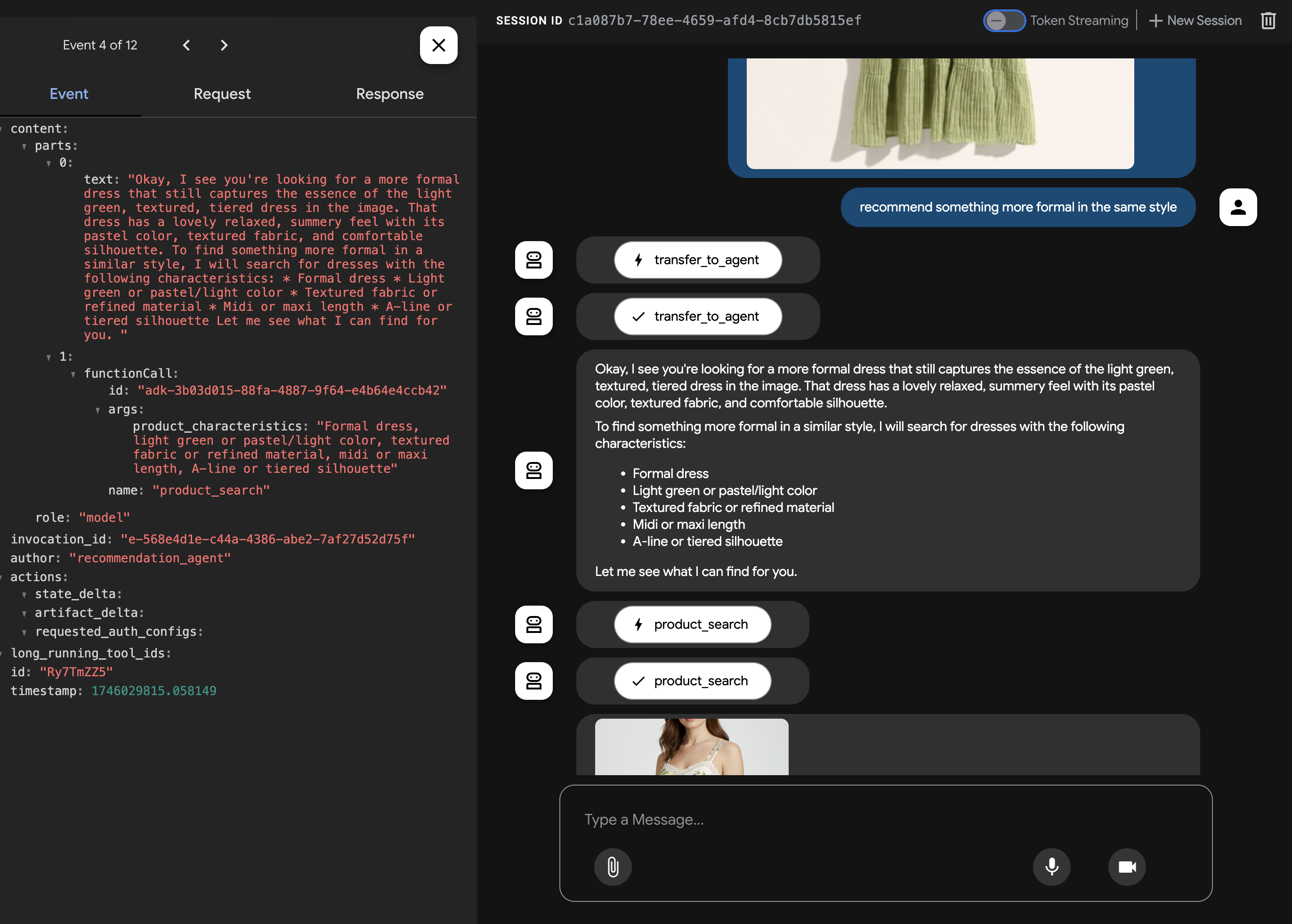
Task: Open the completed product_search result chip
Action: 692,681
